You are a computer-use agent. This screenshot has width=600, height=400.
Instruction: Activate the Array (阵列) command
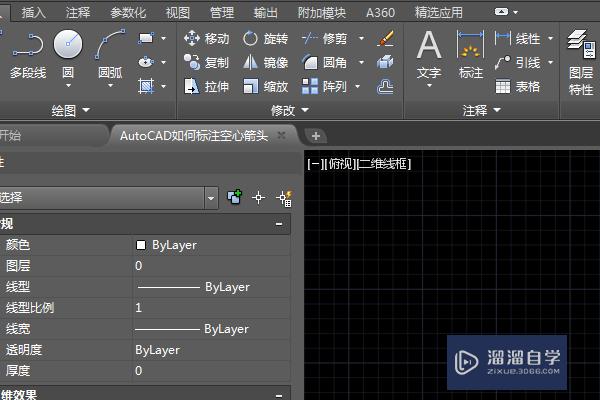click(x=324, y=87)
